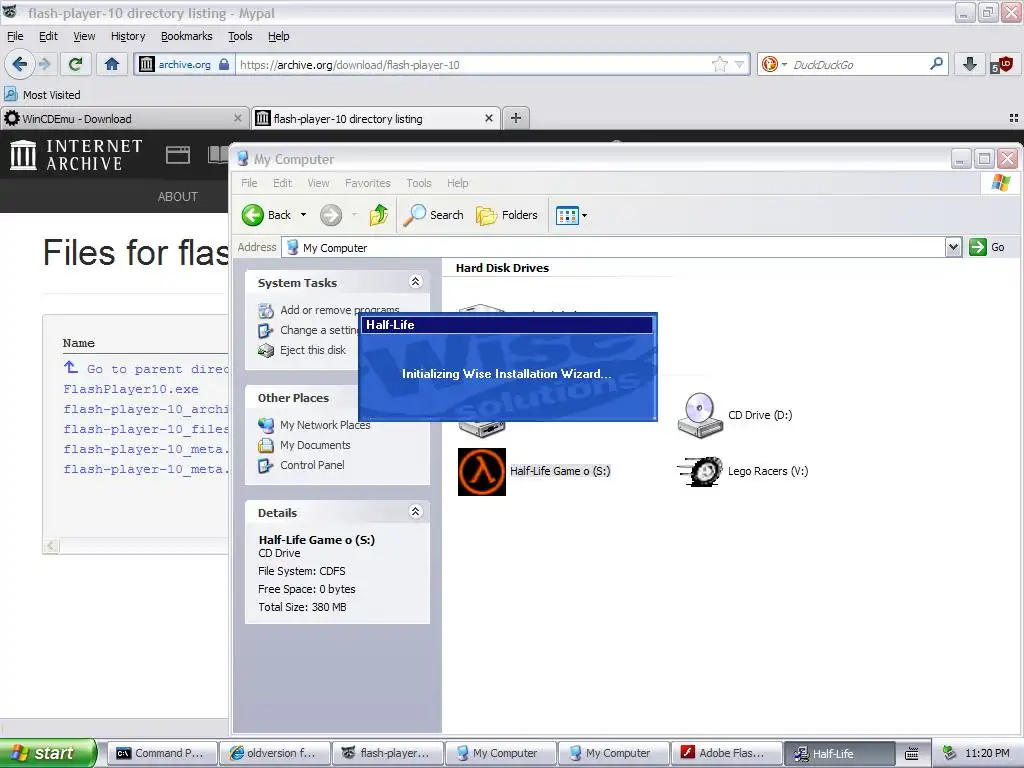Click the Half-Life taskbar button
The image size is (1024, 768).
pos(839,753)
